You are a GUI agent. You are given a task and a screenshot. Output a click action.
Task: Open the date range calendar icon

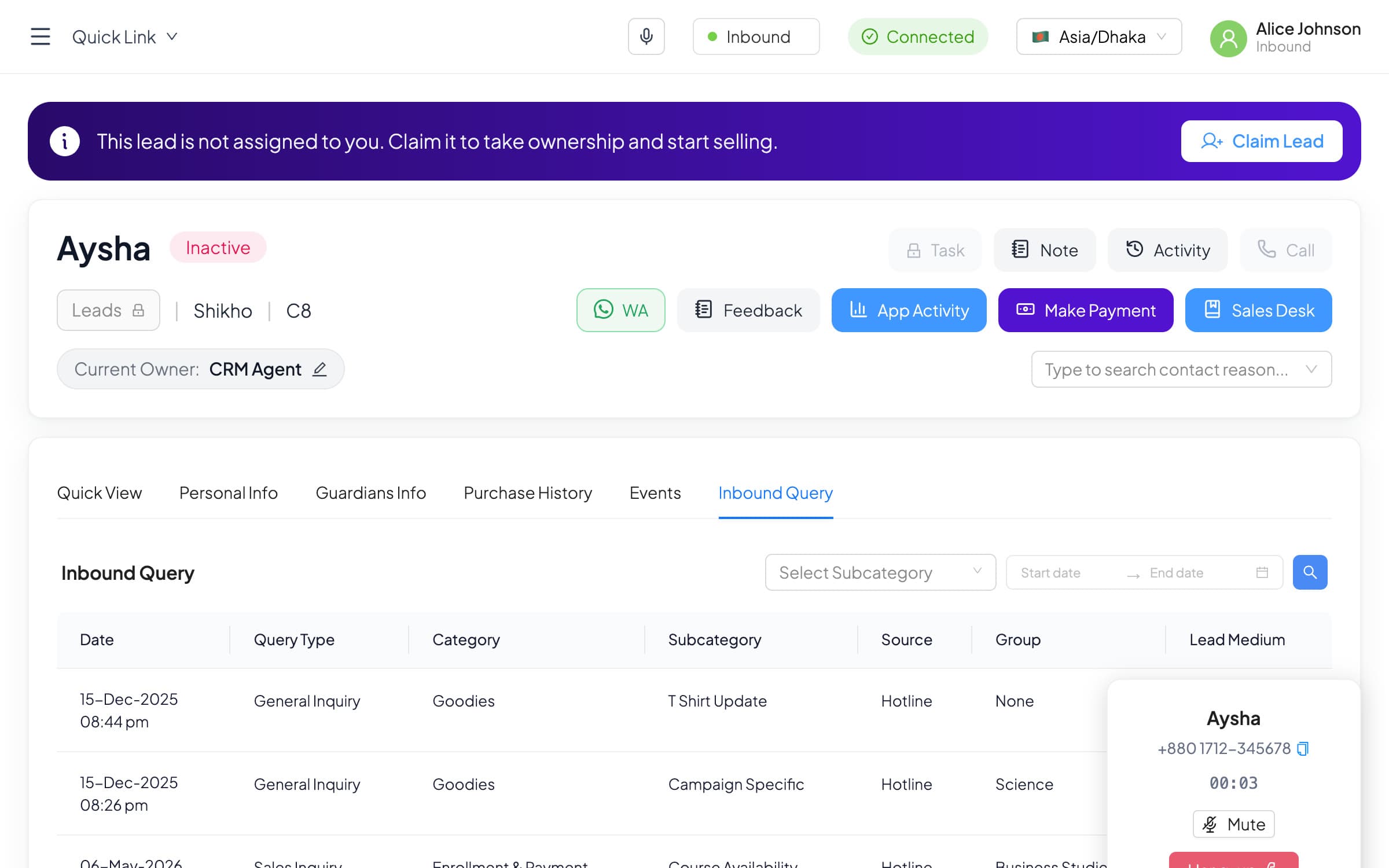point(1262,572)
